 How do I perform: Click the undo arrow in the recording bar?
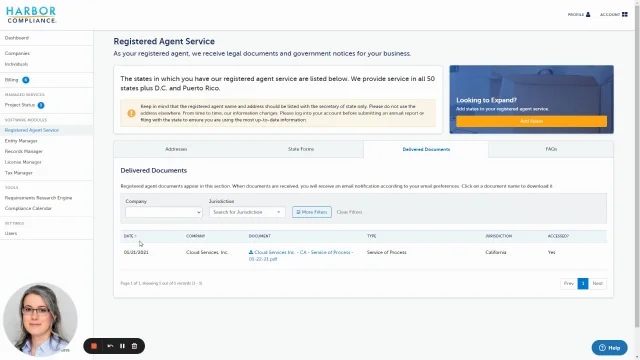[110, 346]
